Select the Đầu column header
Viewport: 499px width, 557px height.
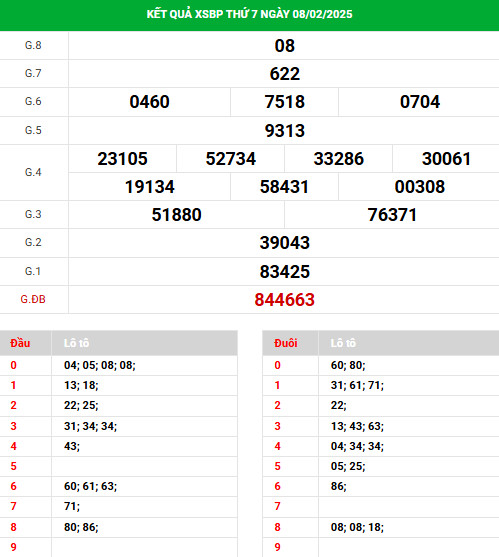pos(20,343)
